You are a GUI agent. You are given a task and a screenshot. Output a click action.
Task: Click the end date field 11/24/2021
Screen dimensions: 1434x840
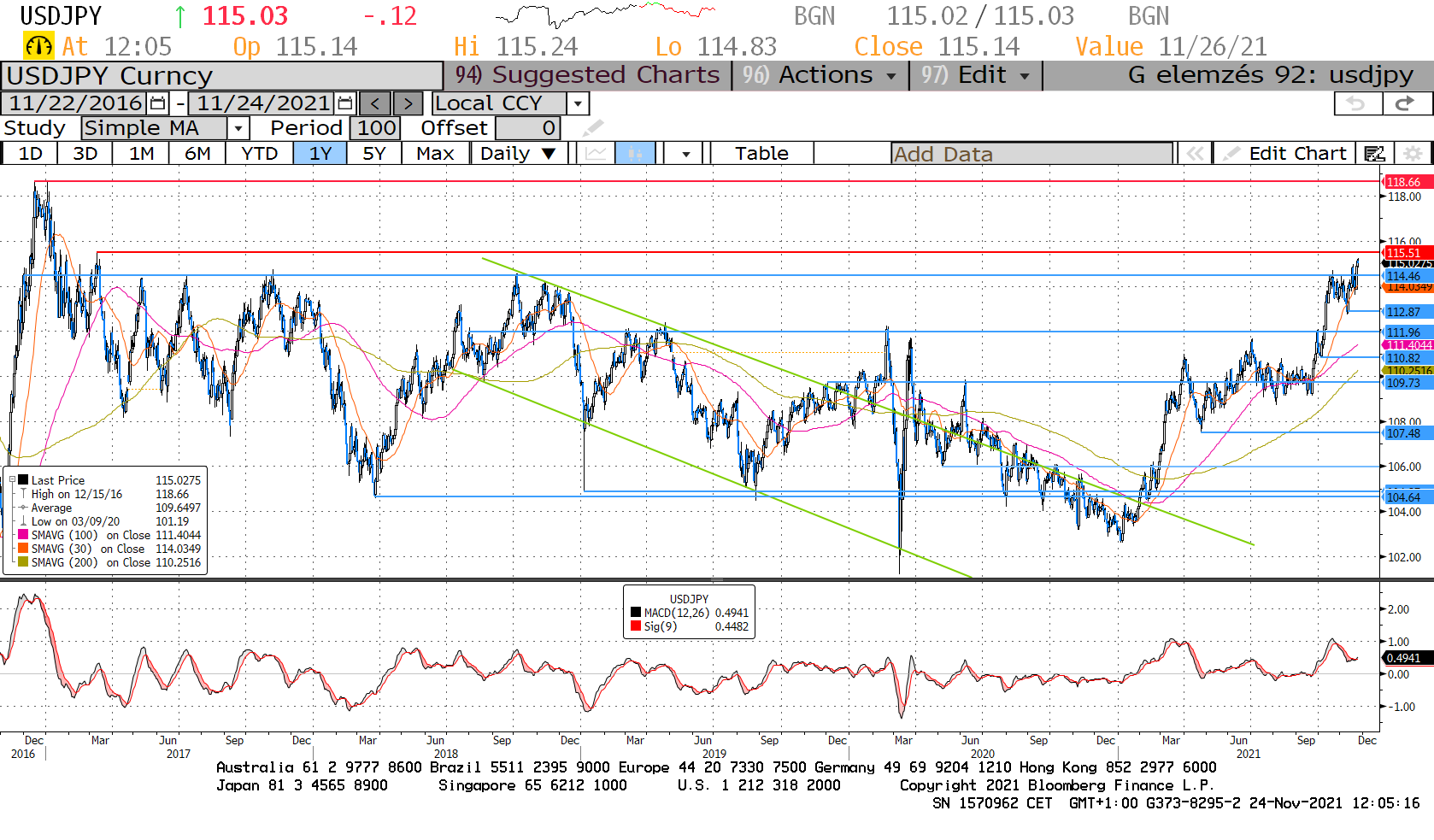click(263, 103)
